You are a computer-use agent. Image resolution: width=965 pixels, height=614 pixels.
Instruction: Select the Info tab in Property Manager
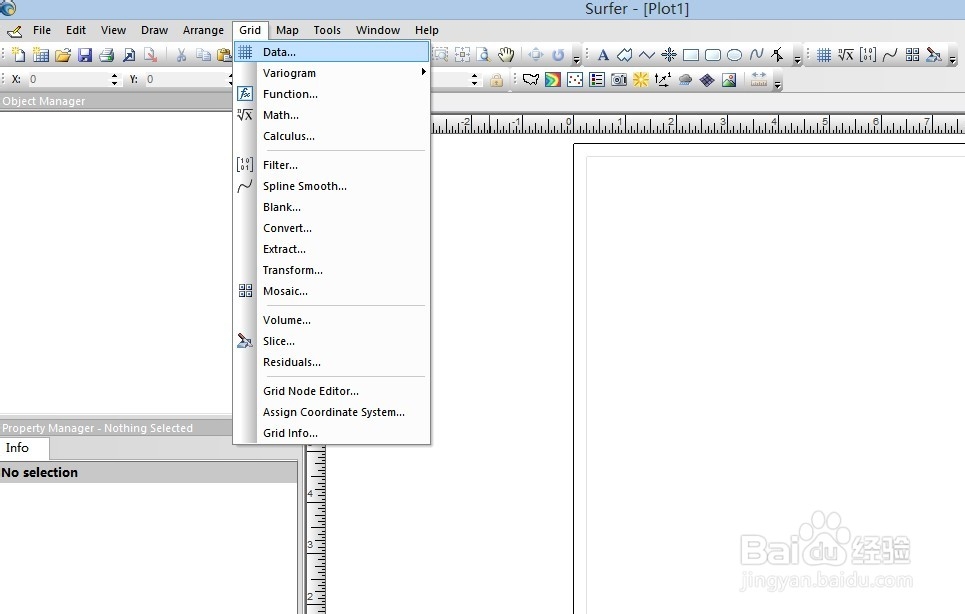click(24, 448)
